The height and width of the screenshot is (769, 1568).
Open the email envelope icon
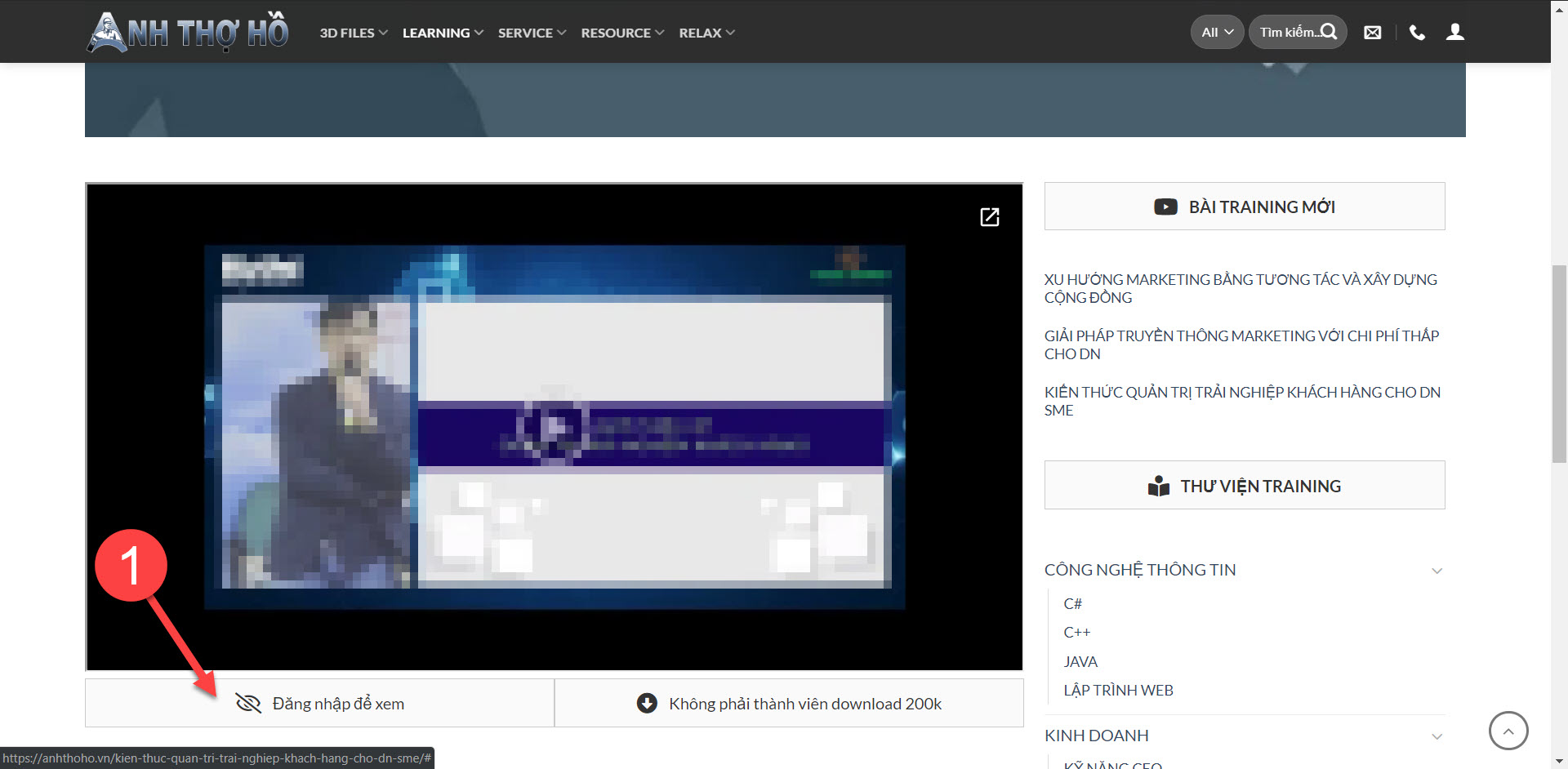(1373, 33)
